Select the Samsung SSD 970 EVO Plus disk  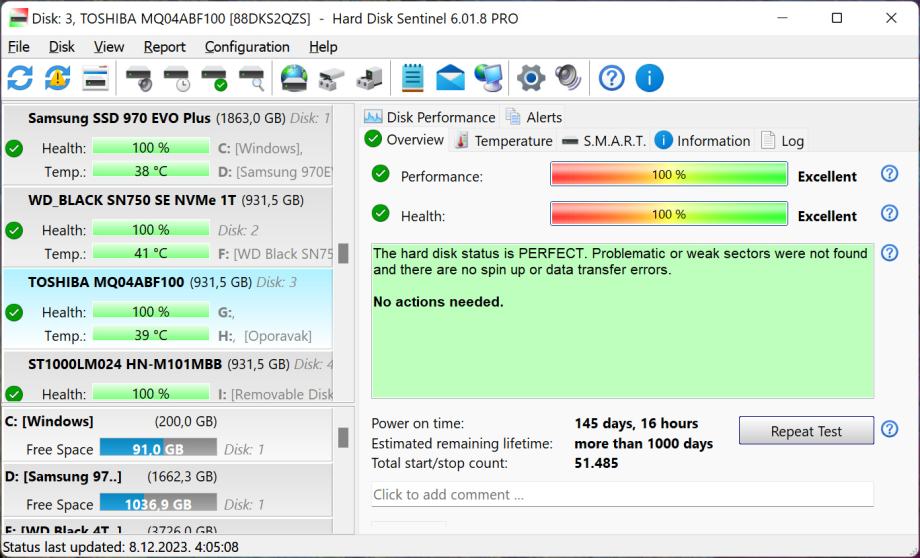[168, 144]
